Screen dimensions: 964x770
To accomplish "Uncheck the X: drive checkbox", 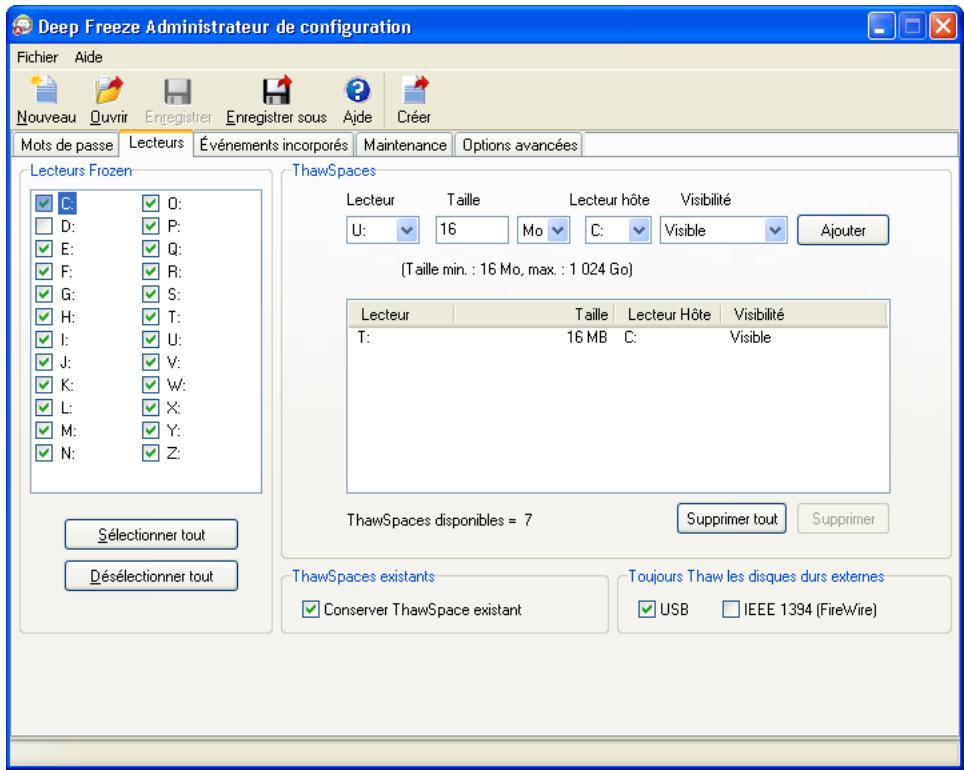I will pyautogui.click(x=151, y=407).
